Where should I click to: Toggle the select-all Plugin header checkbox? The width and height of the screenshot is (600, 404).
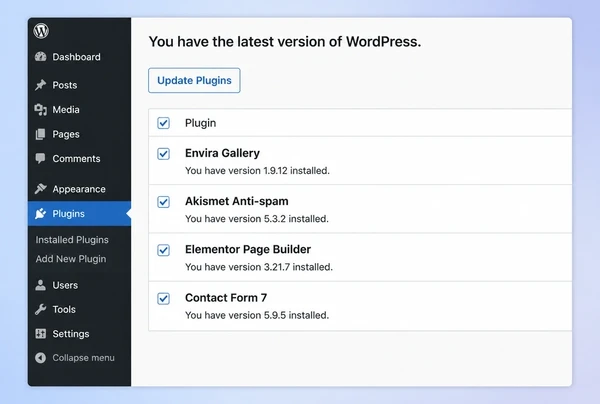point(163,123)
